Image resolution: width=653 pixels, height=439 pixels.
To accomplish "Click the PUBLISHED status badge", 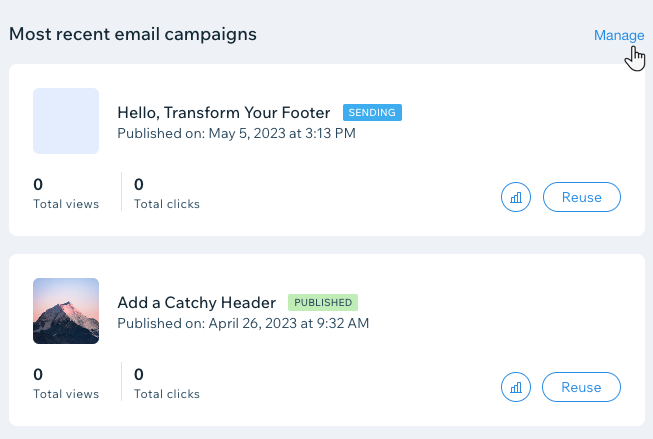I will 323,302.
